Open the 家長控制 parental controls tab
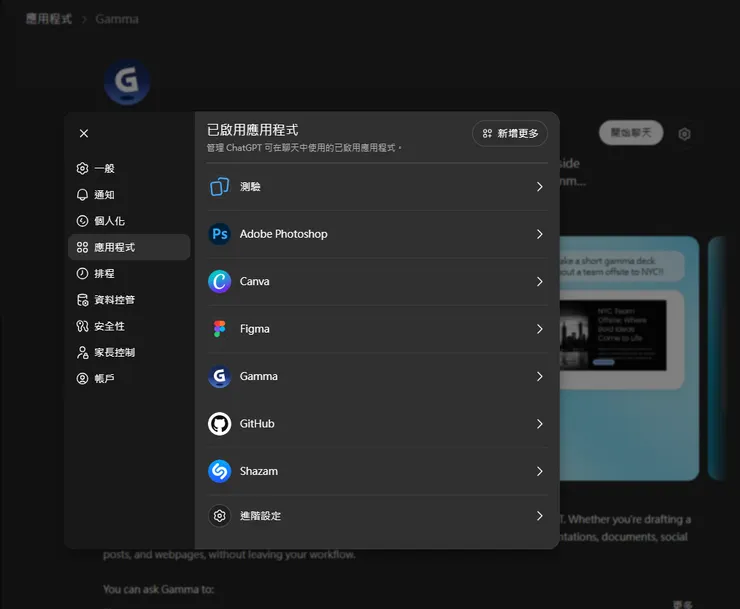 pos(129,352)
